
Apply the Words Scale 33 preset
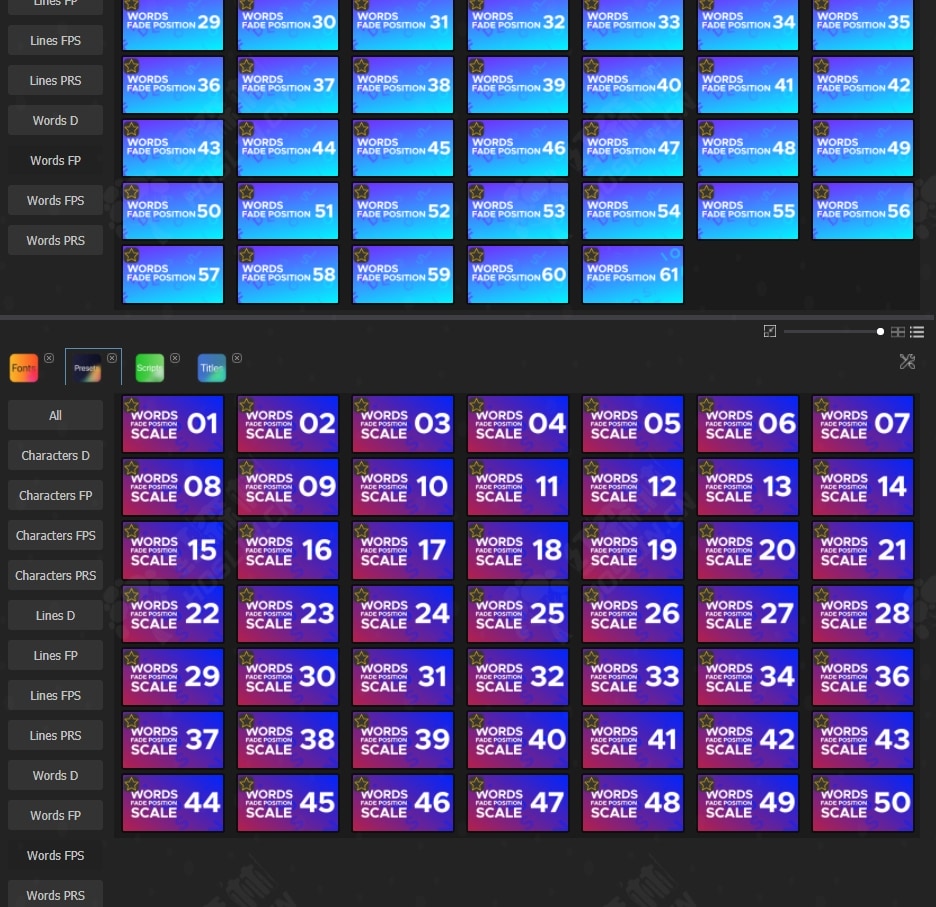click(633, 677)
